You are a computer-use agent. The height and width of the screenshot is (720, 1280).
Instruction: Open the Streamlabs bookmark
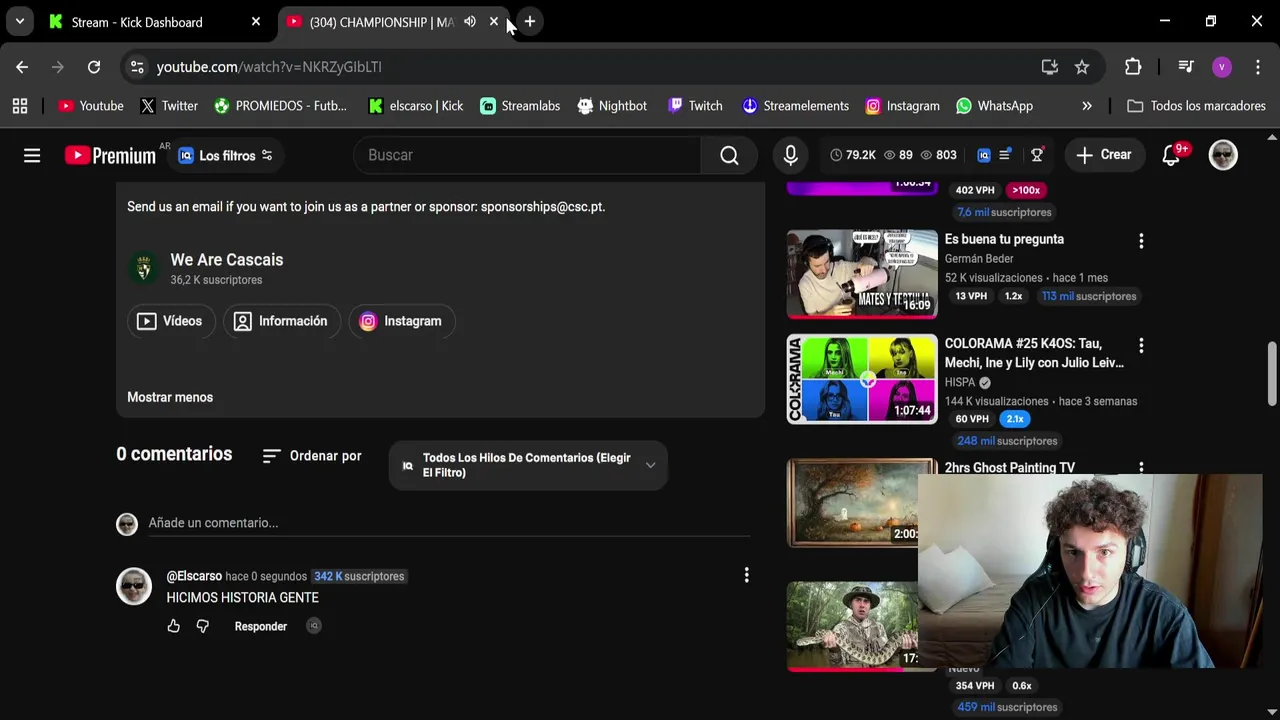520,105
